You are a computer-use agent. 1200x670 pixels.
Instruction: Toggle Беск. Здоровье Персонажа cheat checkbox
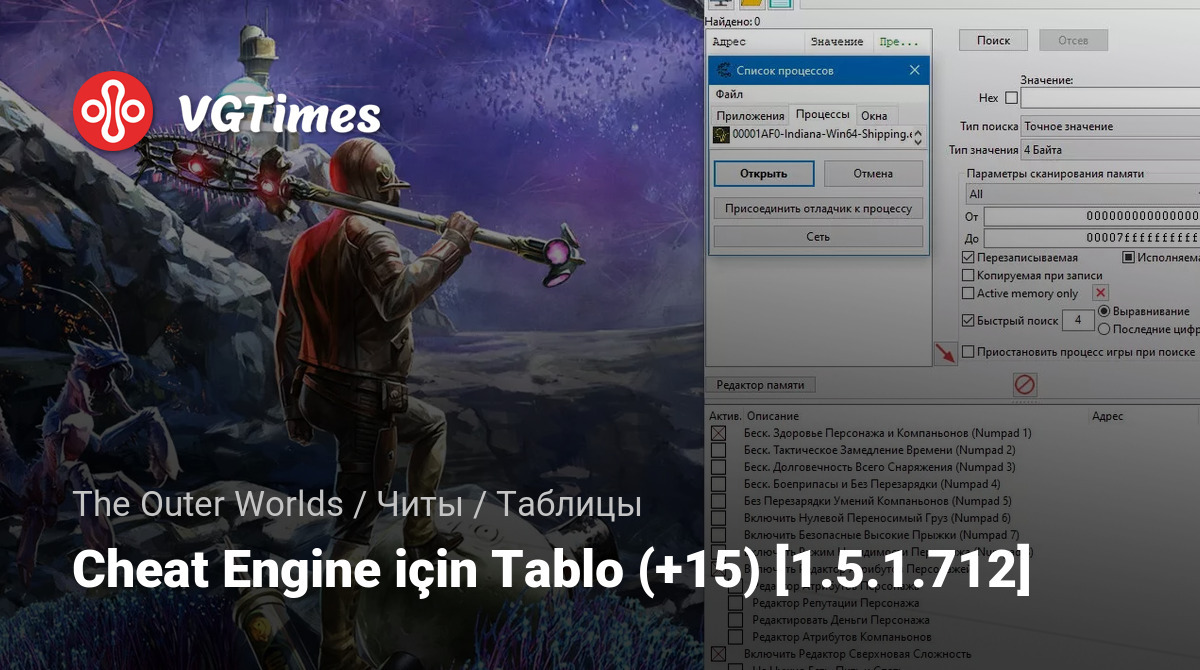click(718, 433)
